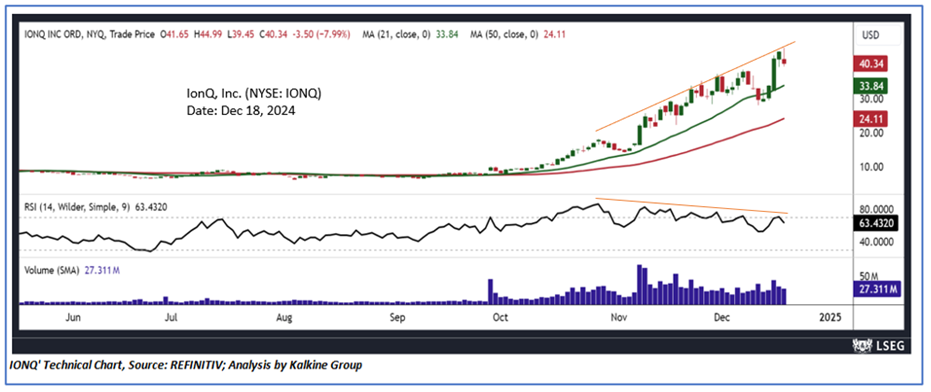
Task: Click the Dec label on time axis
Action: coord(722,318)
